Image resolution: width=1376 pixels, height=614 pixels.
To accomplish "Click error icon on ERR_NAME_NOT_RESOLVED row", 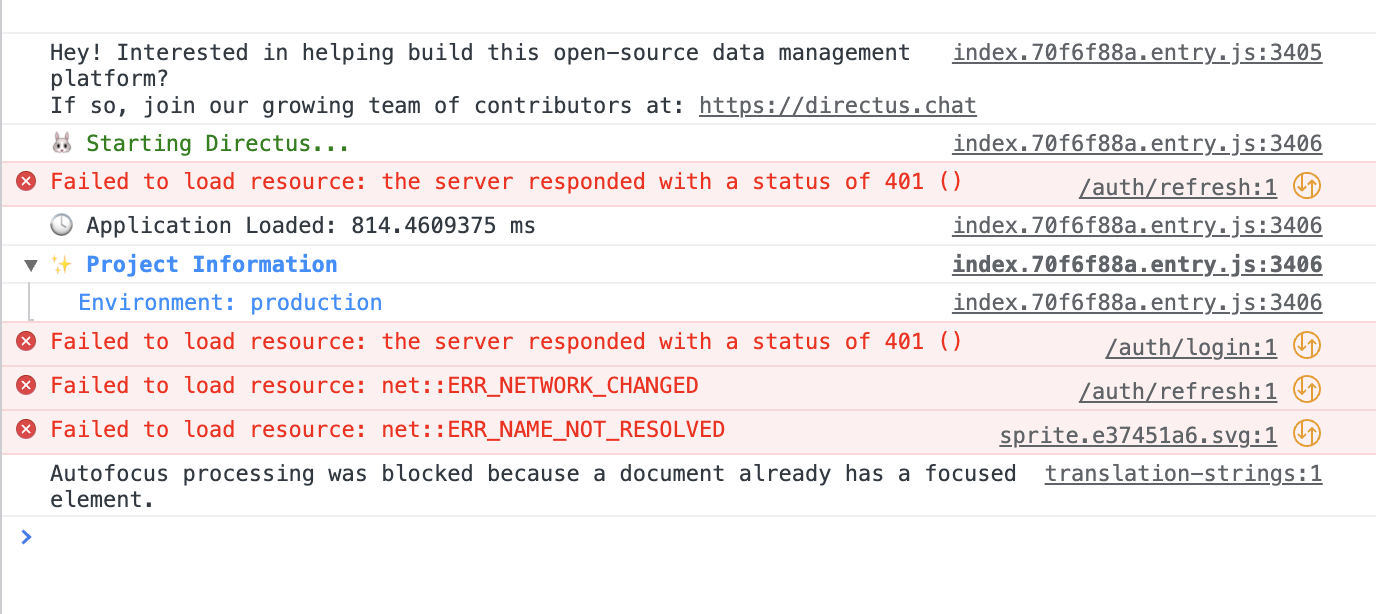I will pos(27,430).
